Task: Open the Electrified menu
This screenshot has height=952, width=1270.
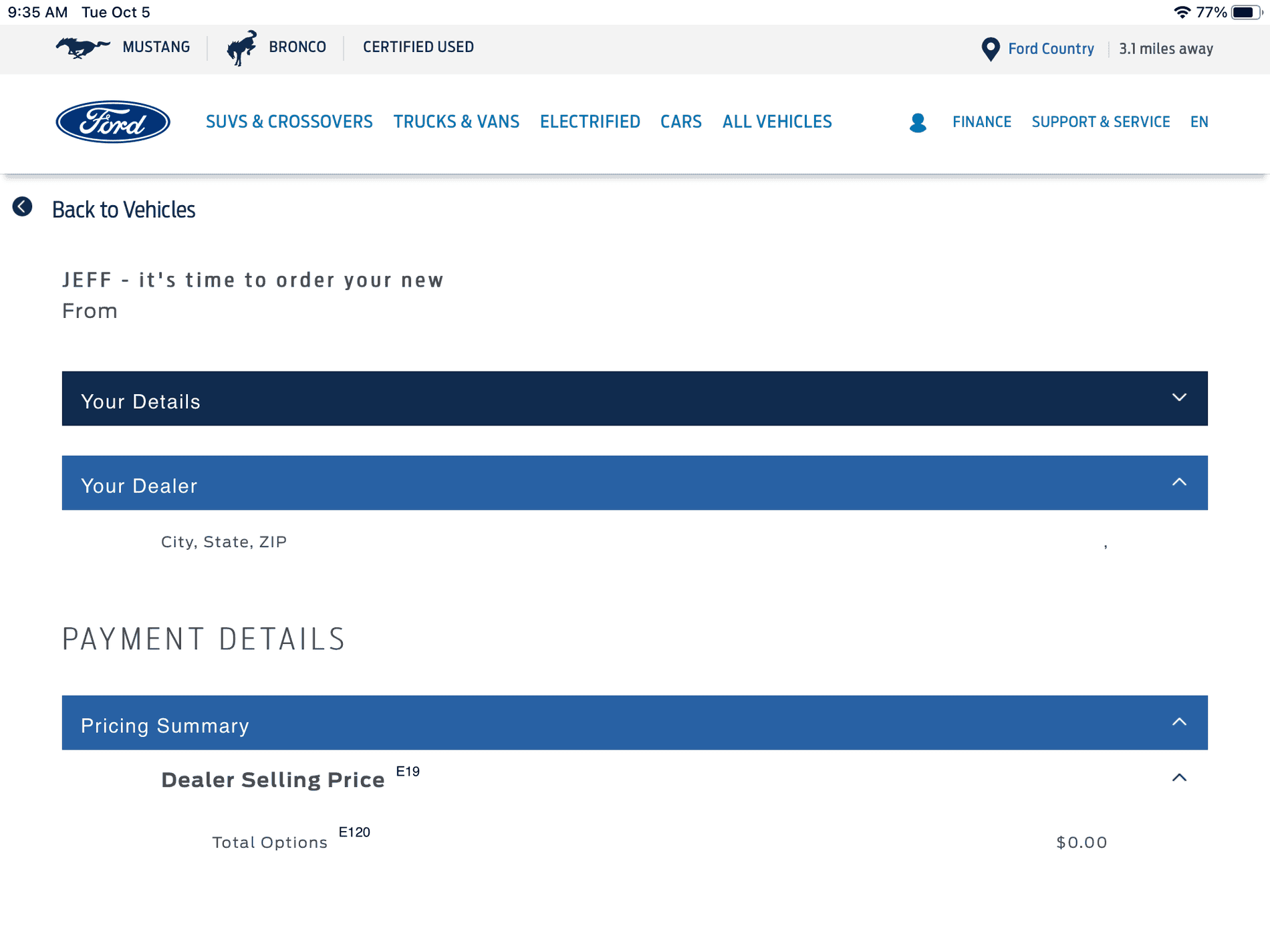Action: tap(590, 122)
